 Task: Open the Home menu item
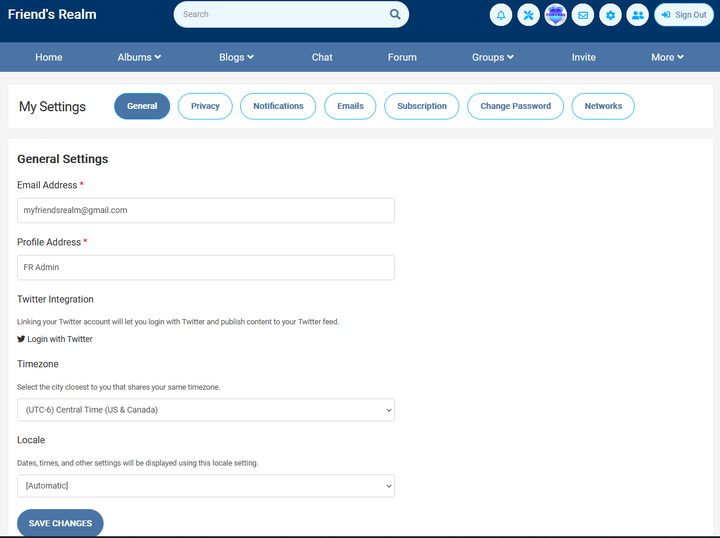coord(49,57)
